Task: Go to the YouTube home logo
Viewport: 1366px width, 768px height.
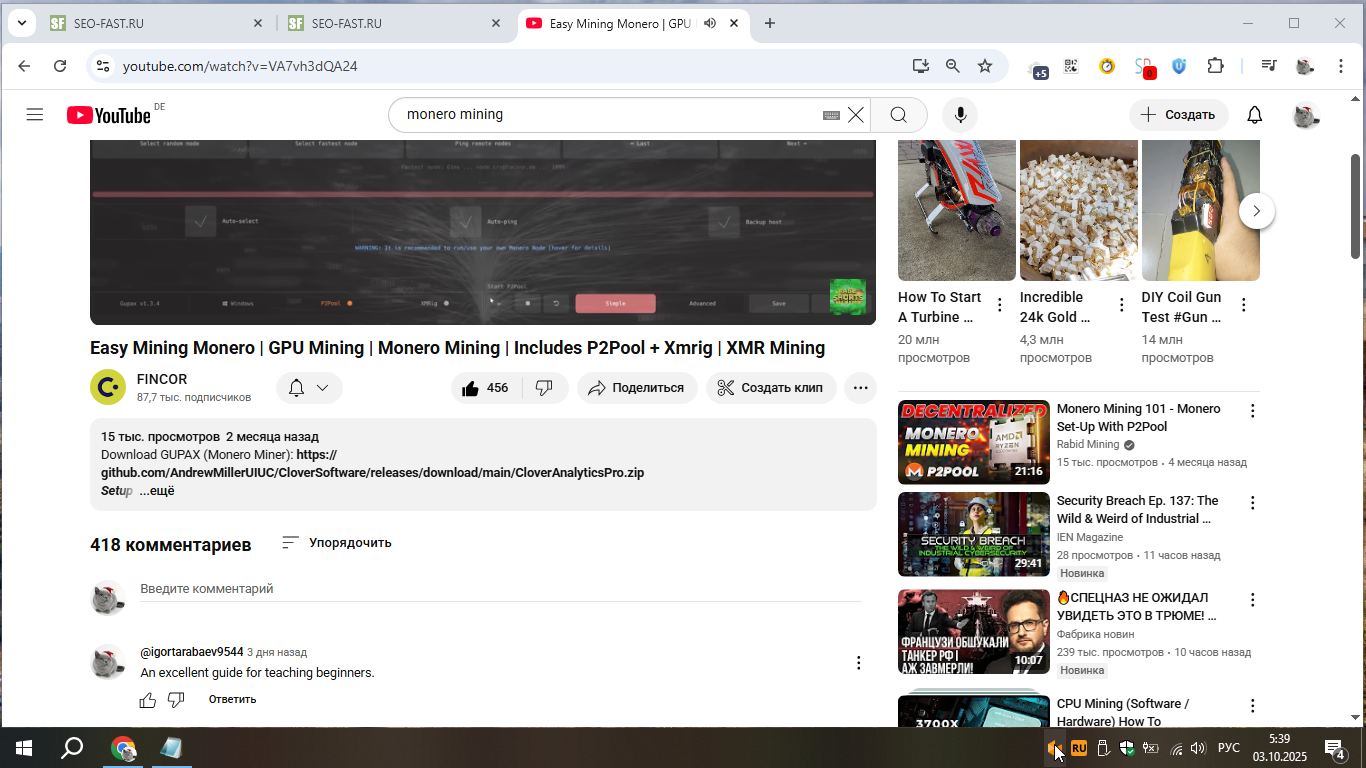Action: click(109, 115)
